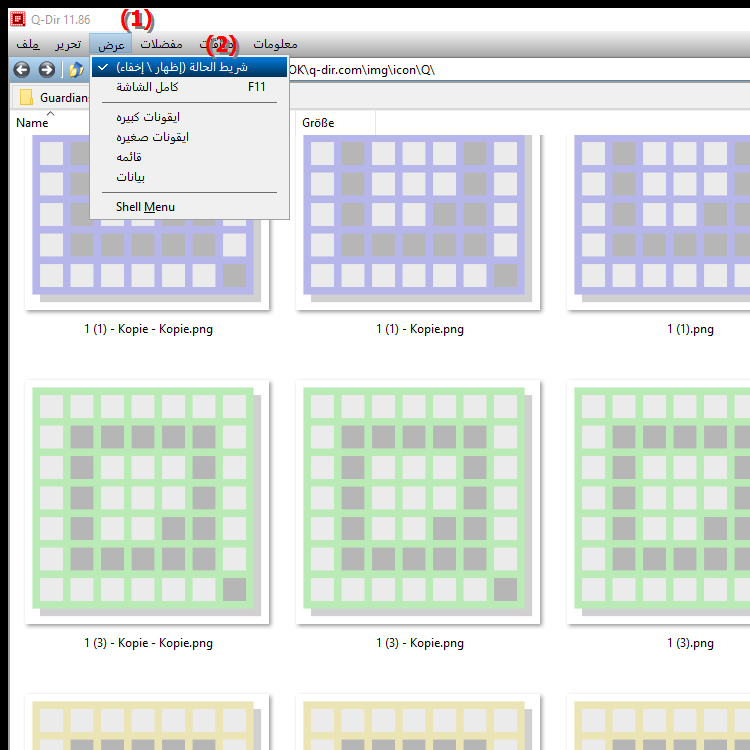
Task: Choose بيانات details view
Action: point(189,177)
